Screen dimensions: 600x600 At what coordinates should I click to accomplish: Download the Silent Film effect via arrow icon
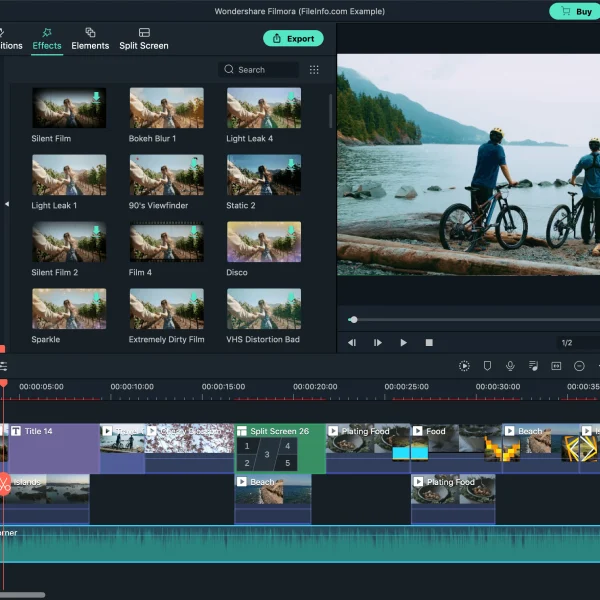[96, 97]
